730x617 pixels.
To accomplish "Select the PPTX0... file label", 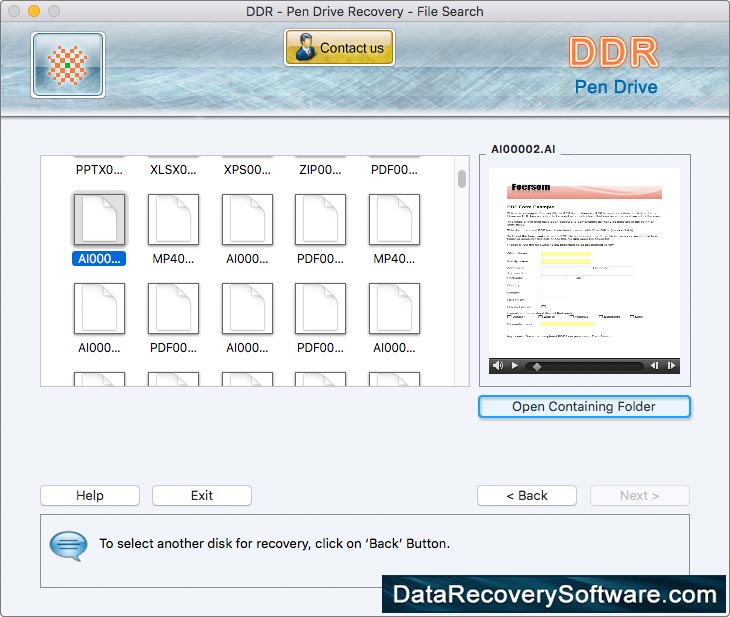I will (x=99, y=170).
